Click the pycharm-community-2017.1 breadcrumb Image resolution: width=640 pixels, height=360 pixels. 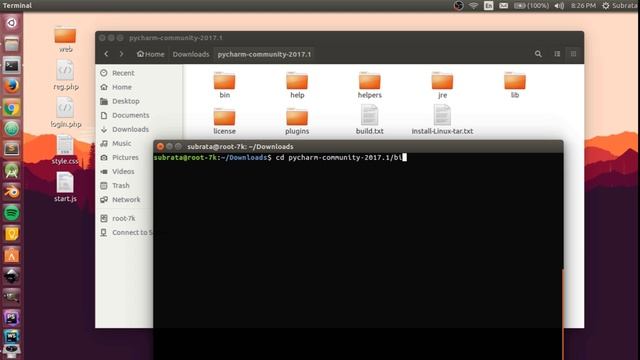[x=264, y=54]
